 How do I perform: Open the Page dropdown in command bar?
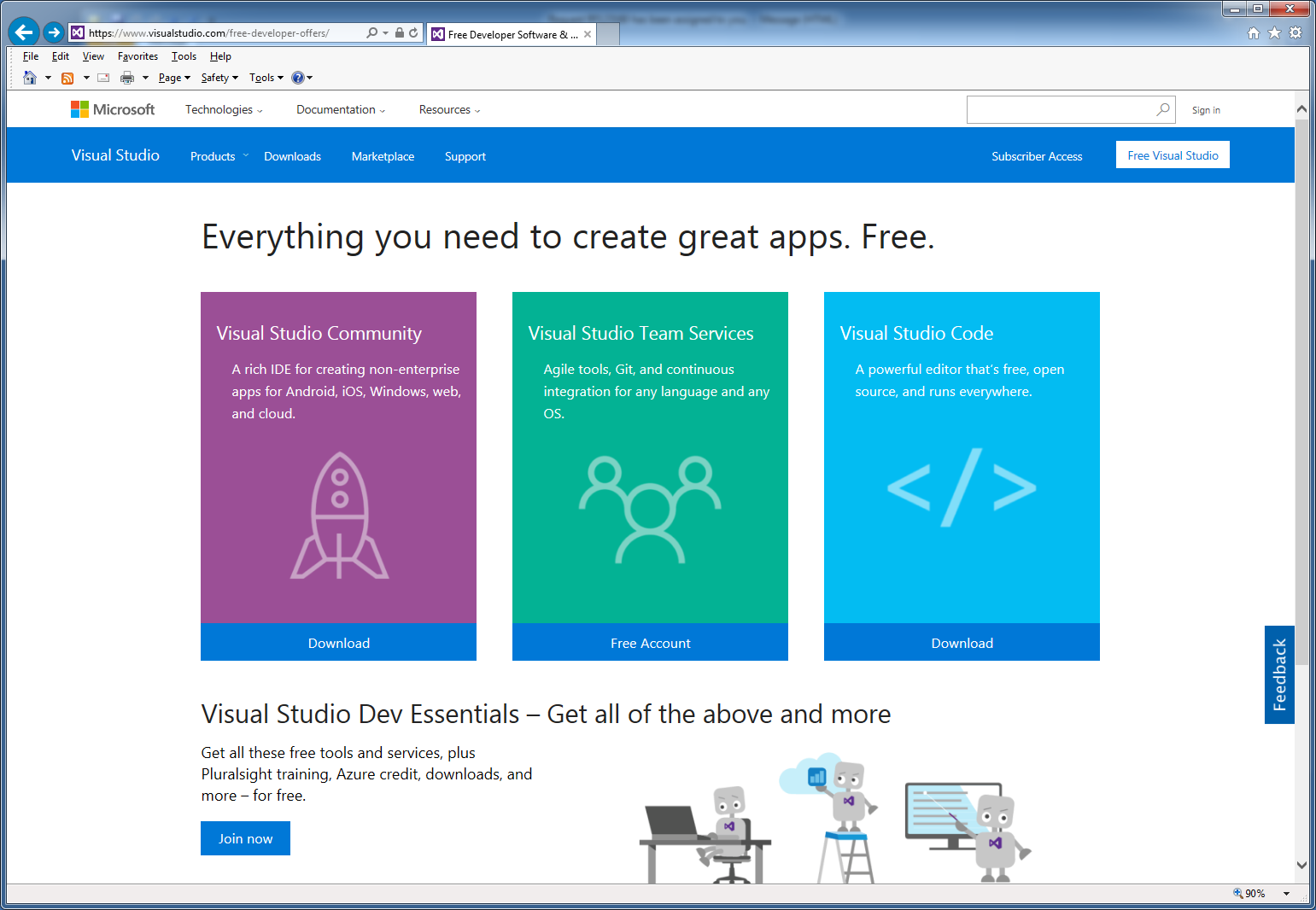[174, 78]
